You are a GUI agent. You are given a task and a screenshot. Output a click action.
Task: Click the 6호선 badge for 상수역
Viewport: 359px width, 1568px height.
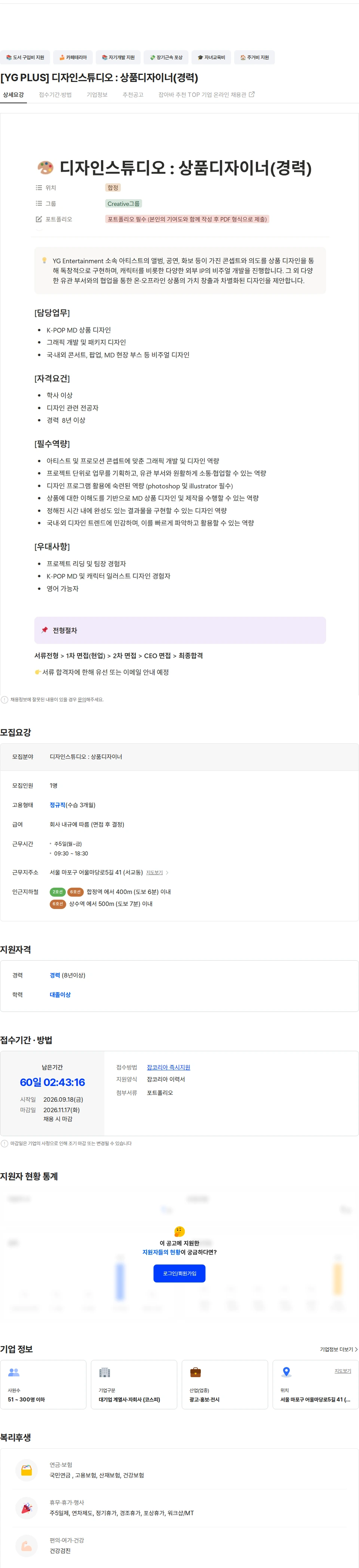pyautogui.click(x=57, y=904)
